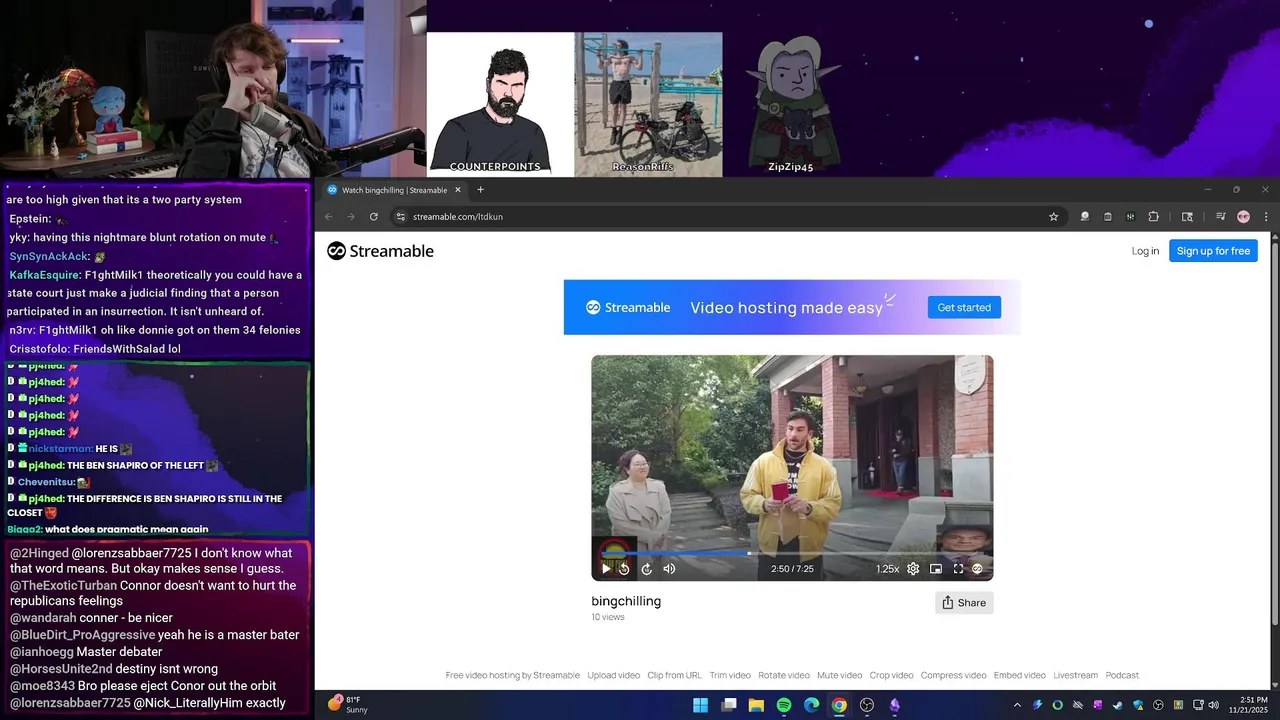Screen dimensions: 1280x720
Task: Click the Embed video footer link
Action: (x=1019, y=675)
